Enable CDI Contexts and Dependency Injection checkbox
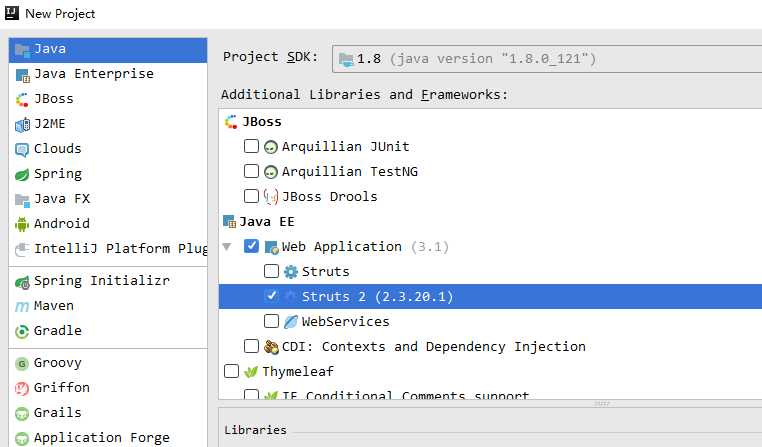762x447 pixels. 251,346
